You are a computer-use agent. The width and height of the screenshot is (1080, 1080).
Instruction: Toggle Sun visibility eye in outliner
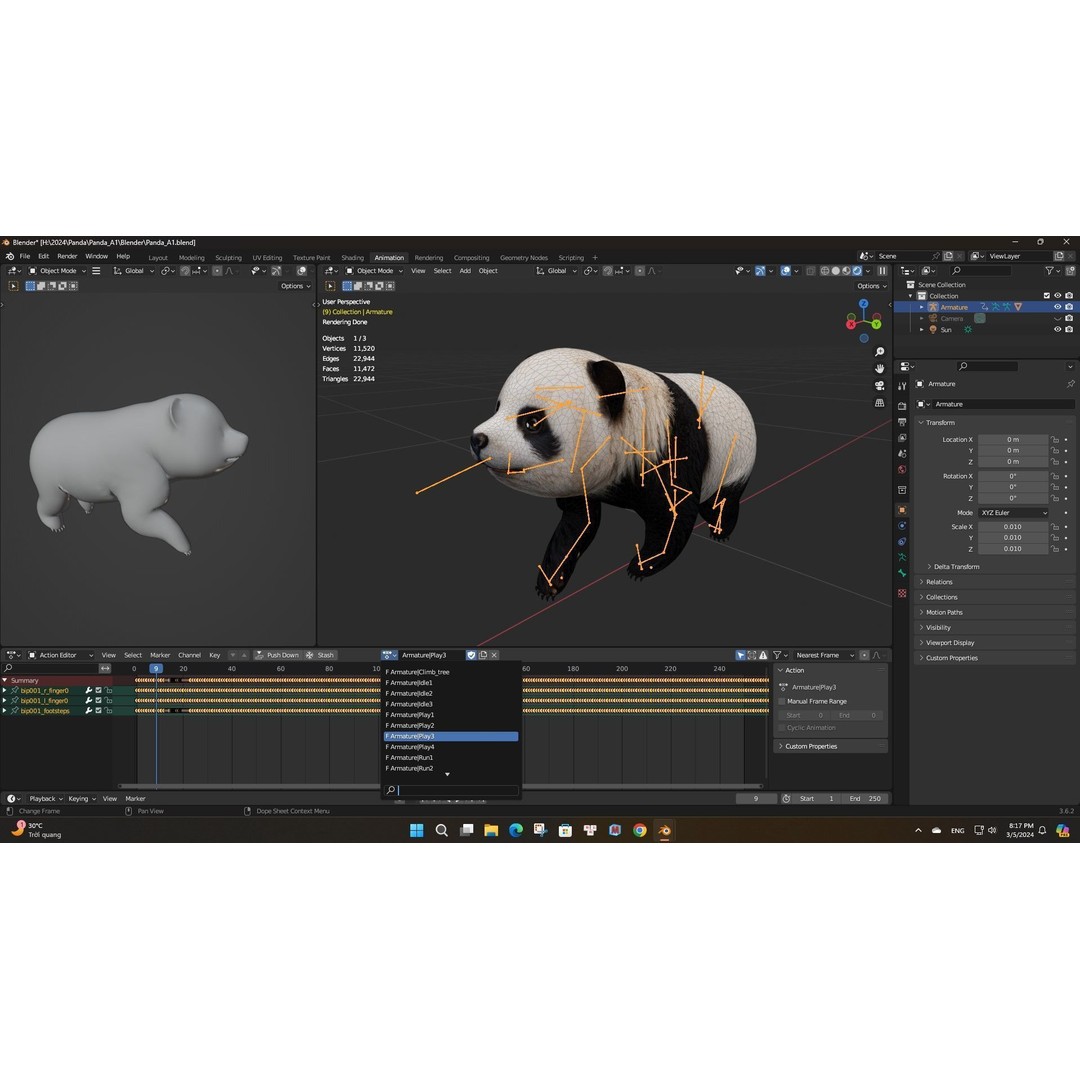(1058, 329)
